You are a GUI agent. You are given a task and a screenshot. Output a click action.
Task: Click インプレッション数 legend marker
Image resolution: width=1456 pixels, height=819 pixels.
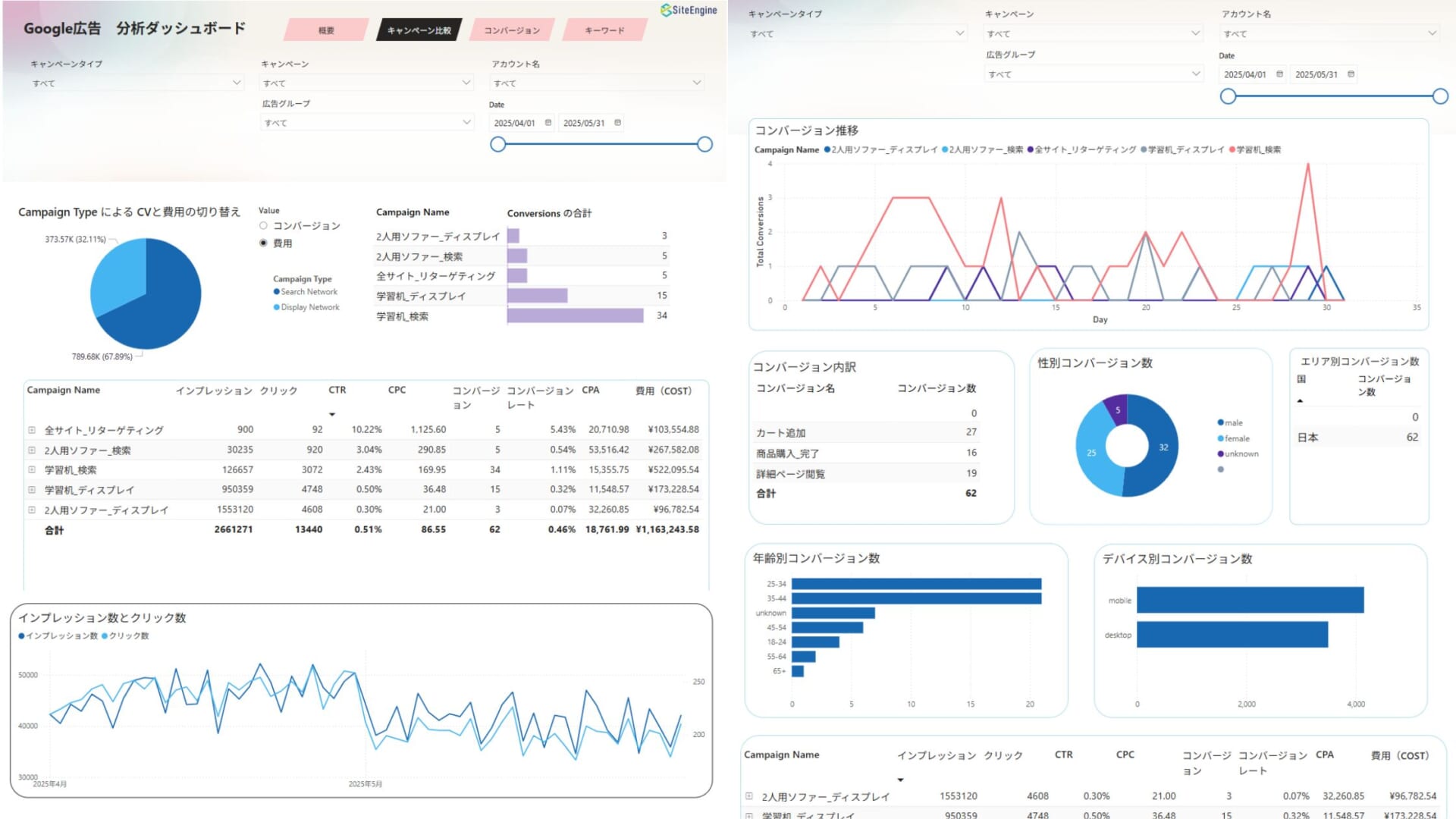click(22, 636)
